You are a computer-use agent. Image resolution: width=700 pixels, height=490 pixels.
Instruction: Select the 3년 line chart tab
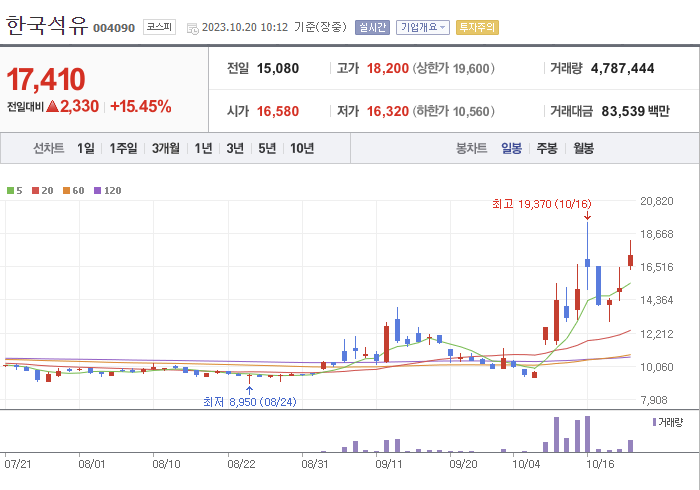235,148
